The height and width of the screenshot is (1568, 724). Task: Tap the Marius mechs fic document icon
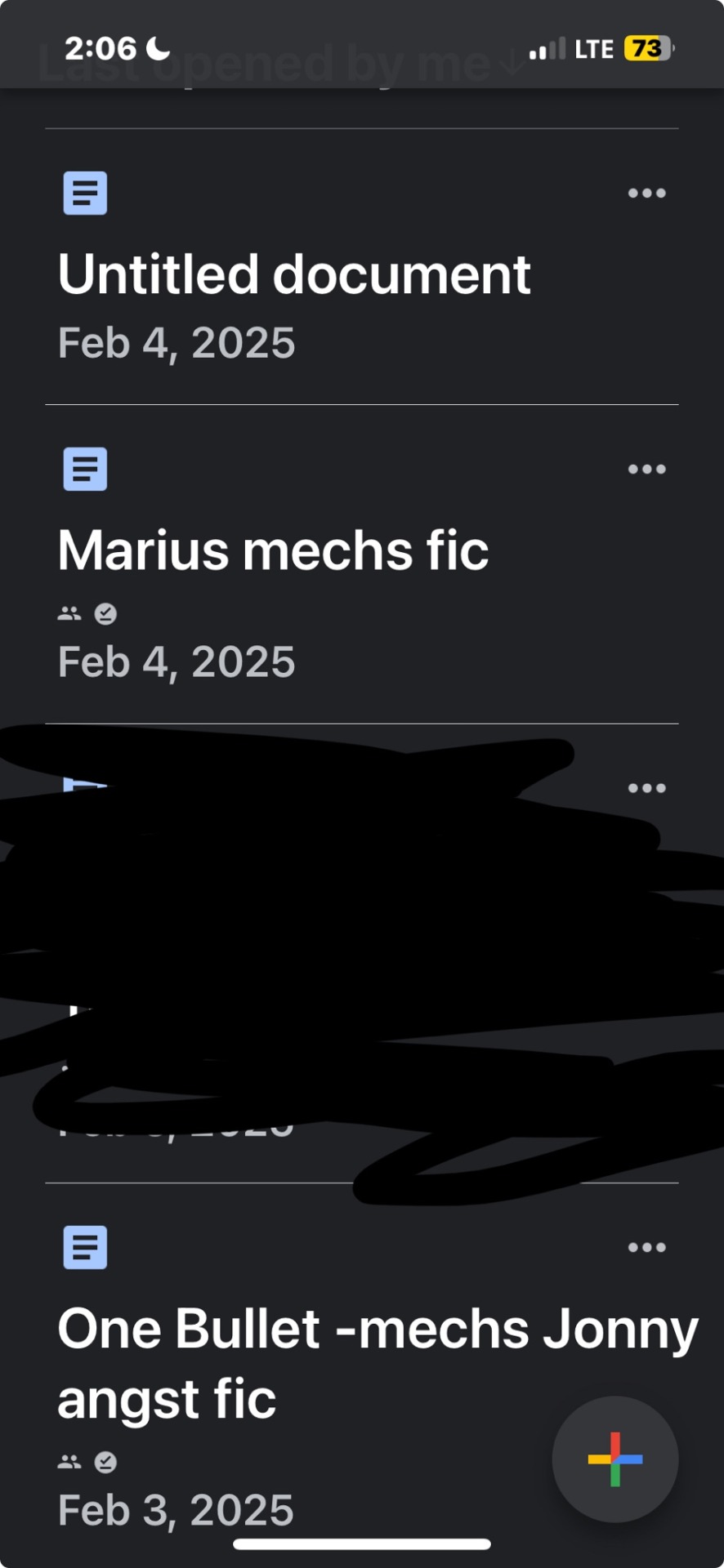[x=85, y=470]
